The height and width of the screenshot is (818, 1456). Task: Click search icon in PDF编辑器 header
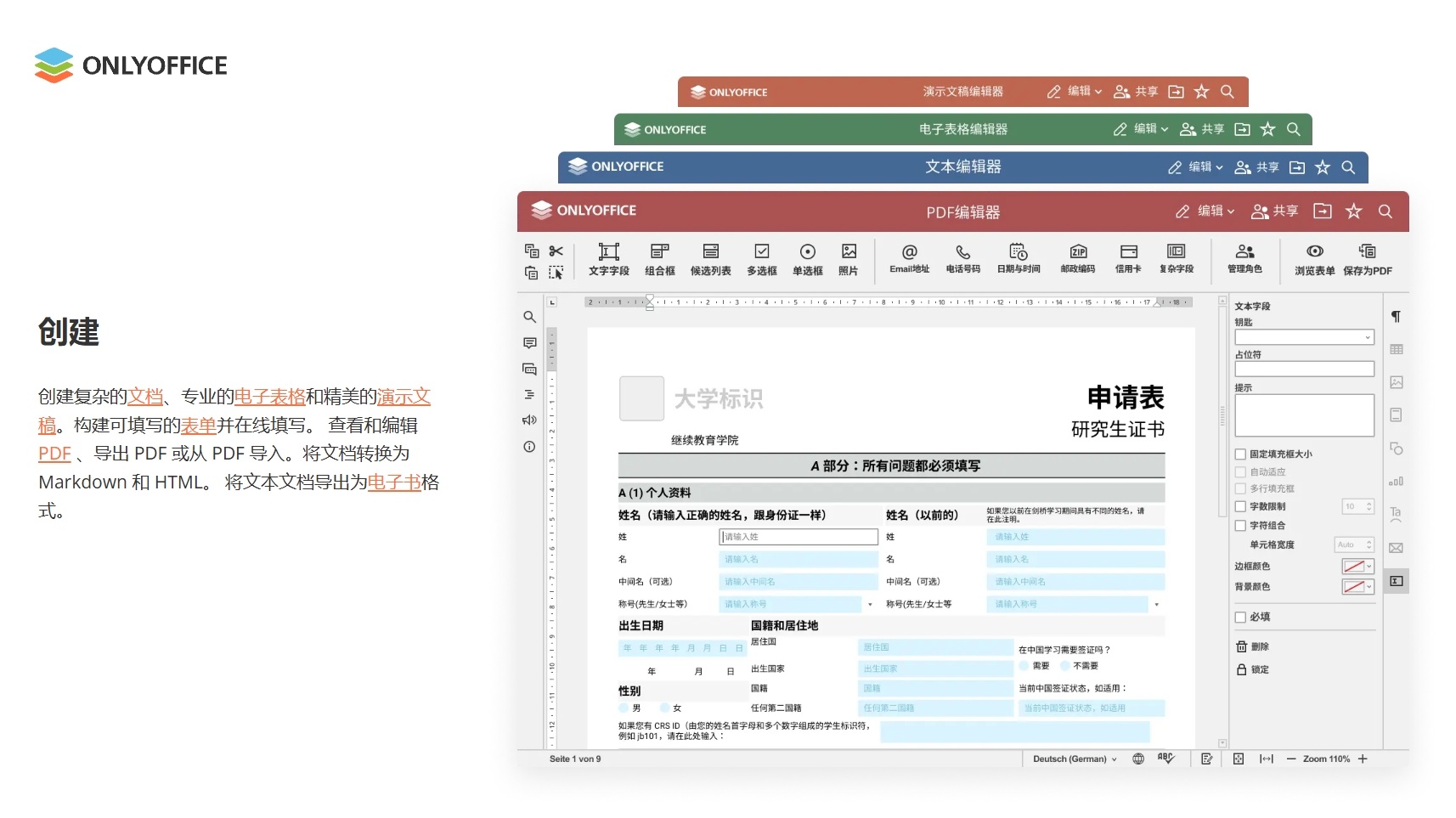tap(1385, 212)
